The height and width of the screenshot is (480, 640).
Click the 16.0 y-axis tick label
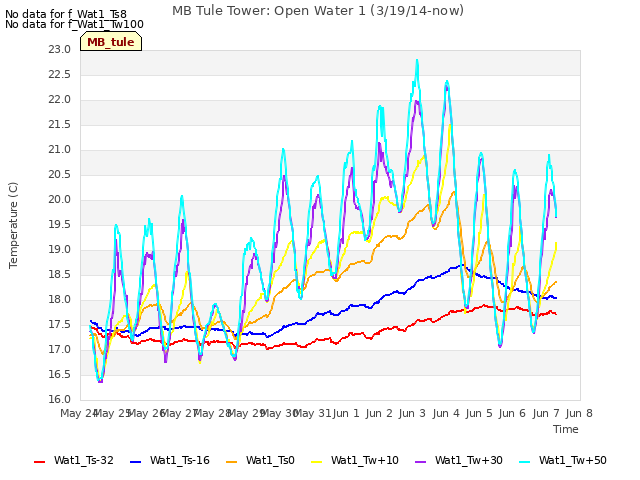click(60, 400)
